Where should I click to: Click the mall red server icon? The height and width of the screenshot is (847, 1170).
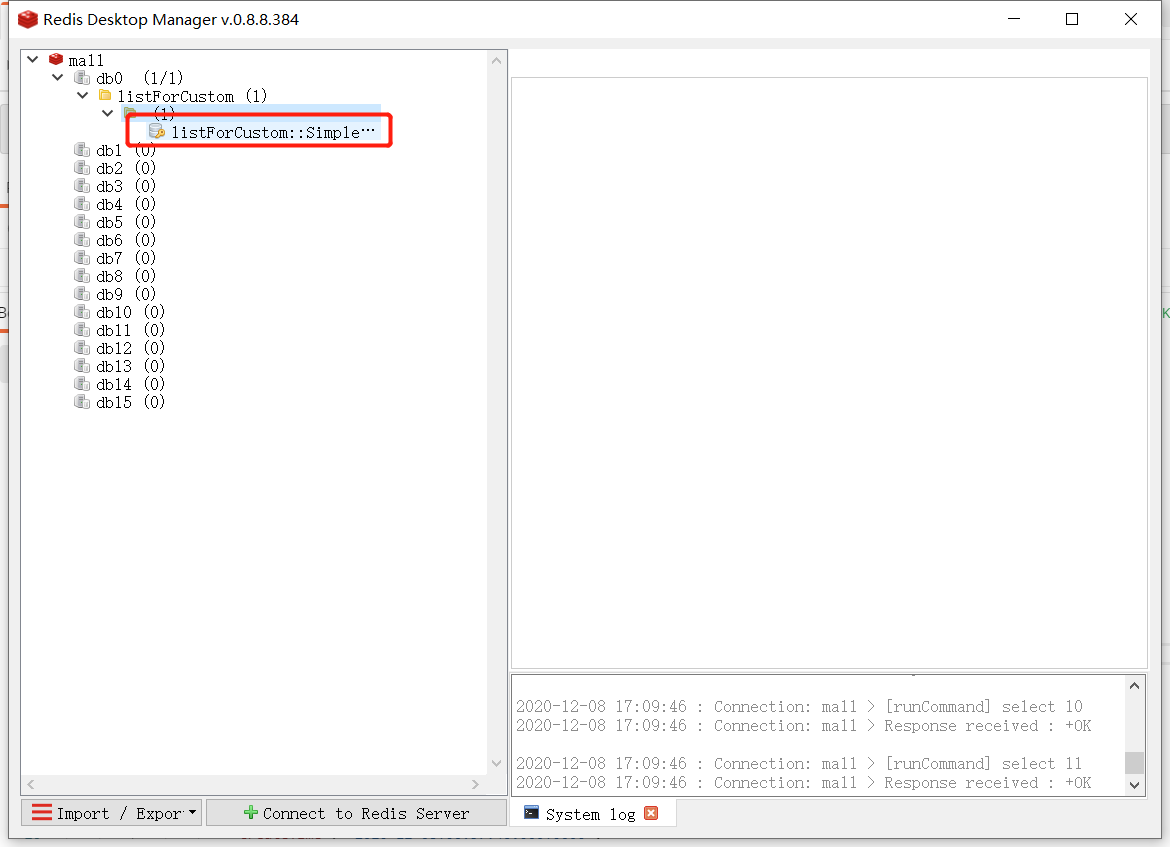tap(56, 59)
